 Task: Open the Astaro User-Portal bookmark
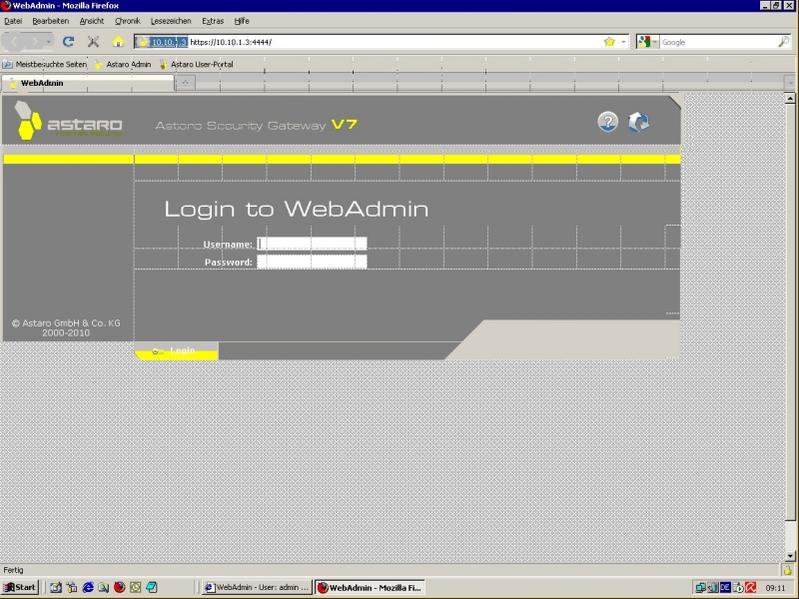point(201,64)
